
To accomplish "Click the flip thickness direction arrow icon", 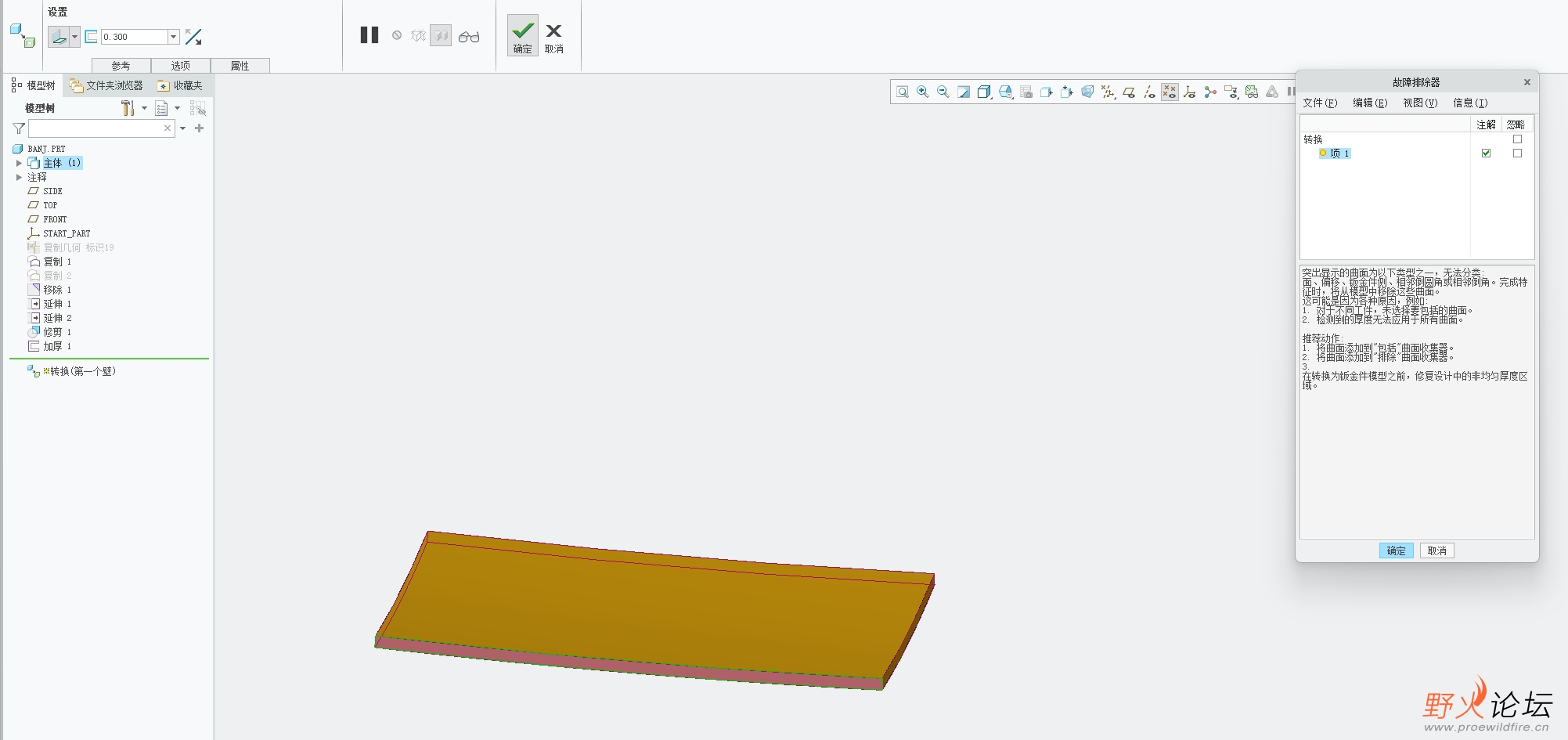I will coord(193,37).
